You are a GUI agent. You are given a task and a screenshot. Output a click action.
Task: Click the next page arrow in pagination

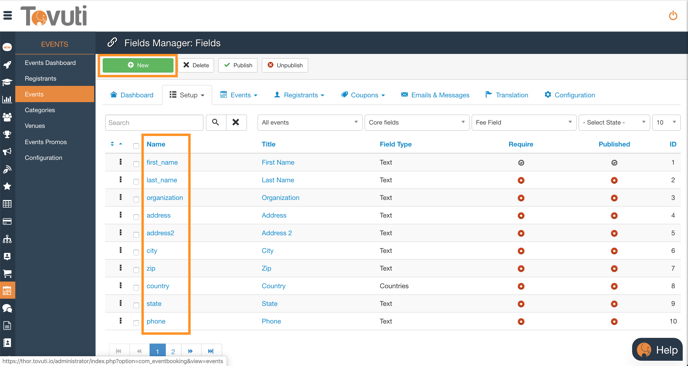pos(190,351)
